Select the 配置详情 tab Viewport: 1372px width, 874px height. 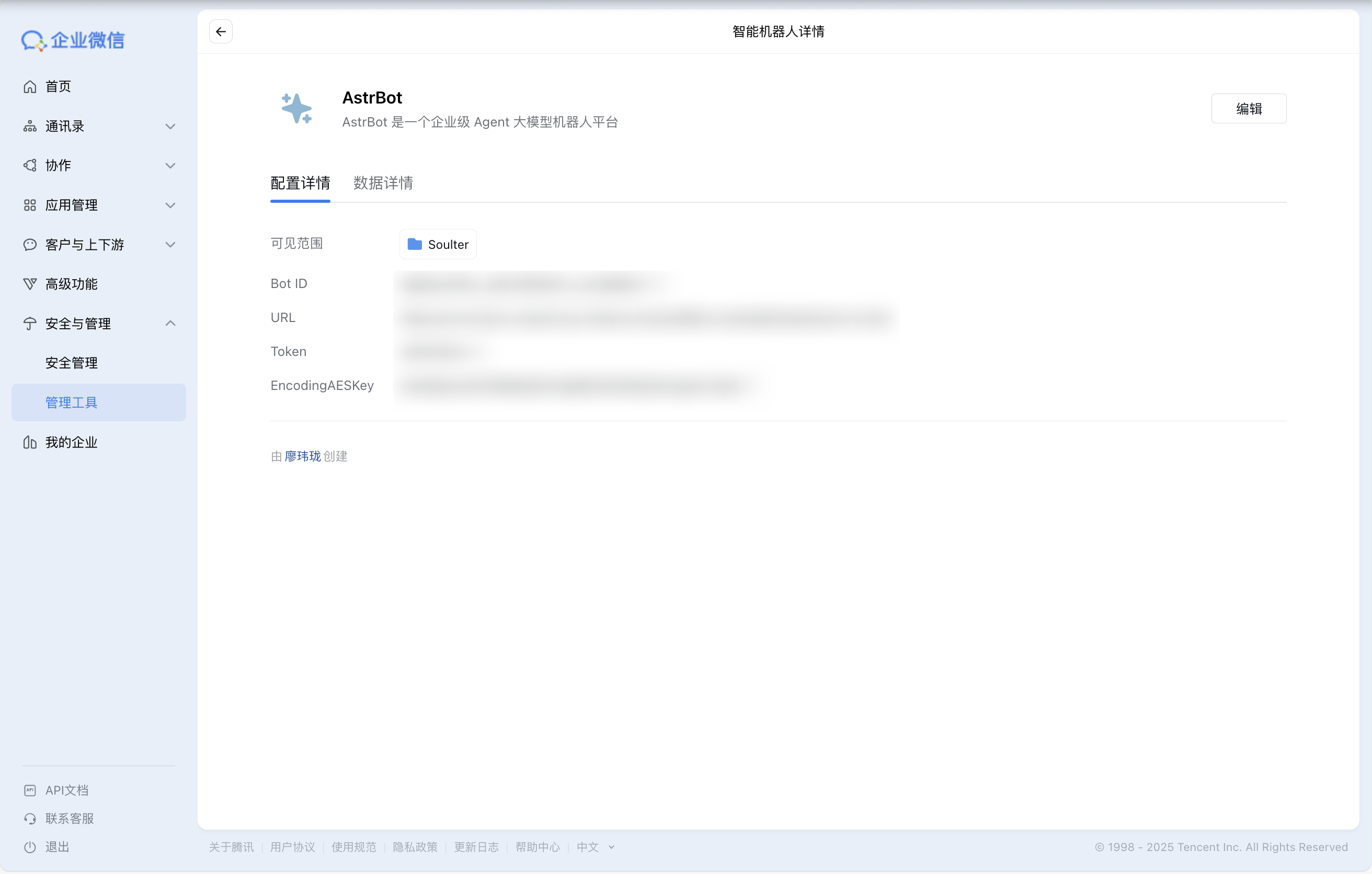click(x=300, y=183)
